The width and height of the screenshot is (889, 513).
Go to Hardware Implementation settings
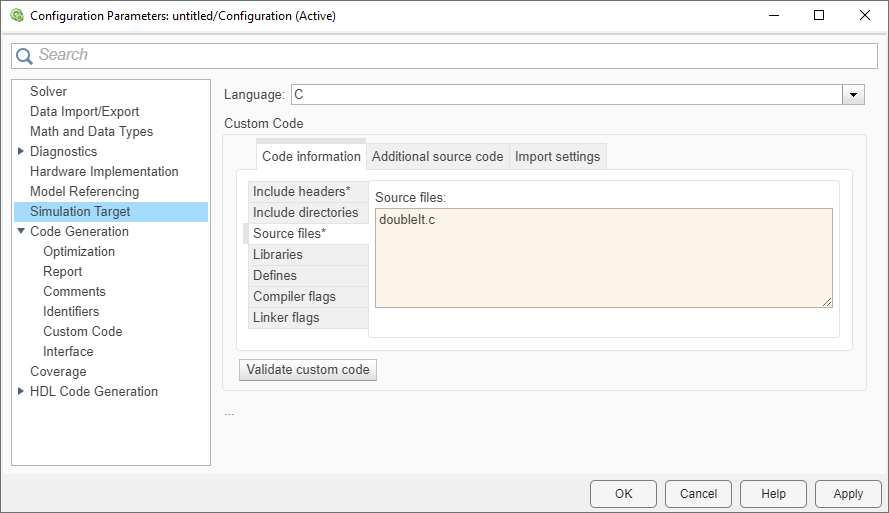[104, 172]
